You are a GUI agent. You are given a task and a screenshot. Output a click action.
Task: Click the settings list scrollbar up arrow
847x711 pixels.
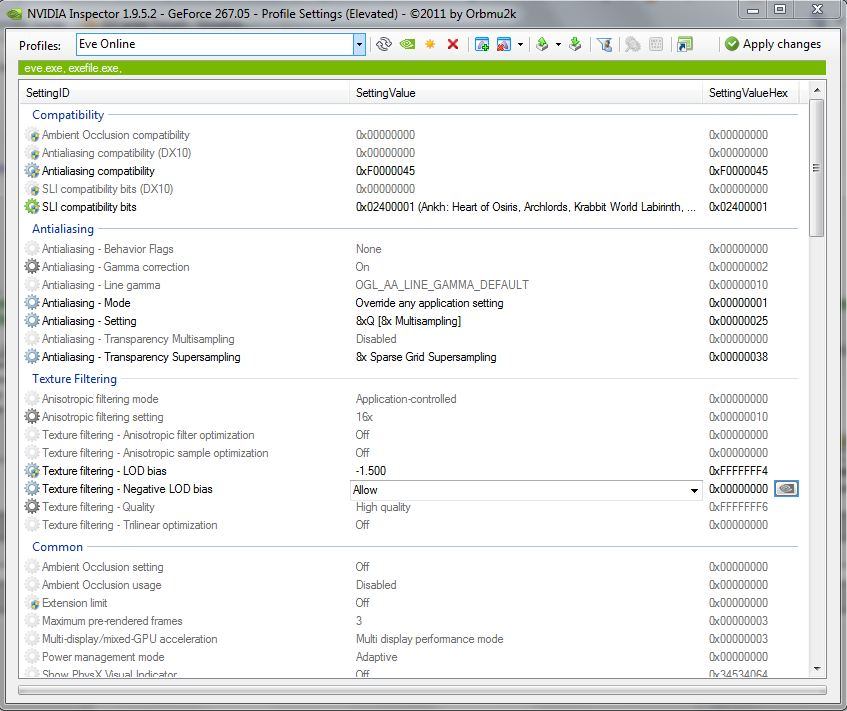pos(817,90)
